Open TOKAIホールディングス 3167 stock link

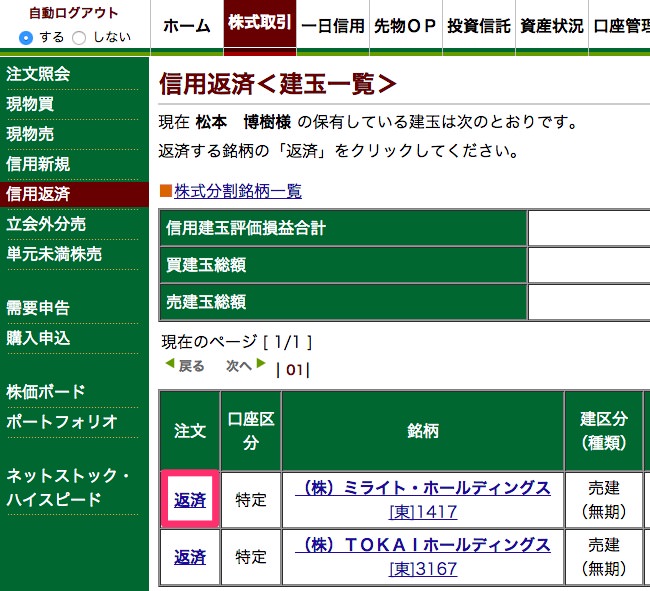pos(423,557)
